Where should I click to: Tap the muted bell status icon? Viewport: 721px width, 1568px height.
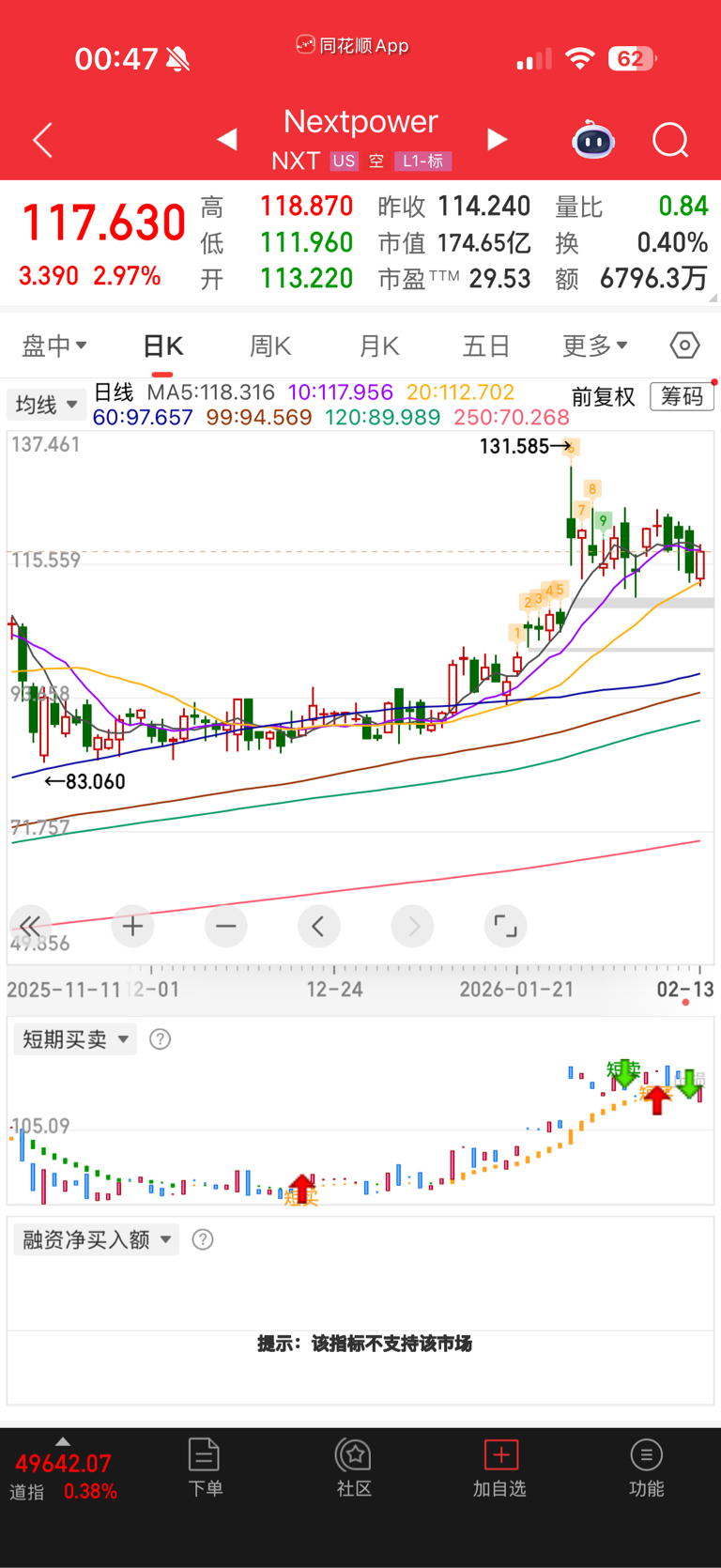point(177,59)
